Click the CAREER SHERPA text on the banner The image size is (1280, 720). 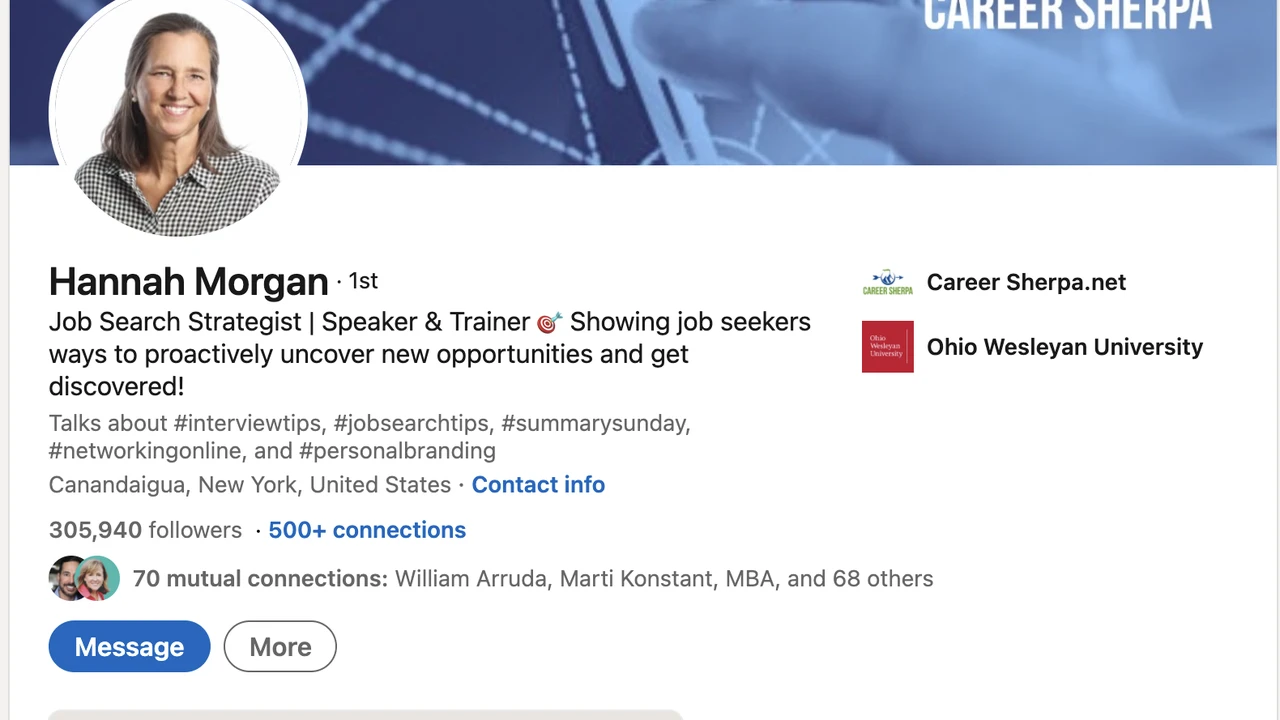1067,16
